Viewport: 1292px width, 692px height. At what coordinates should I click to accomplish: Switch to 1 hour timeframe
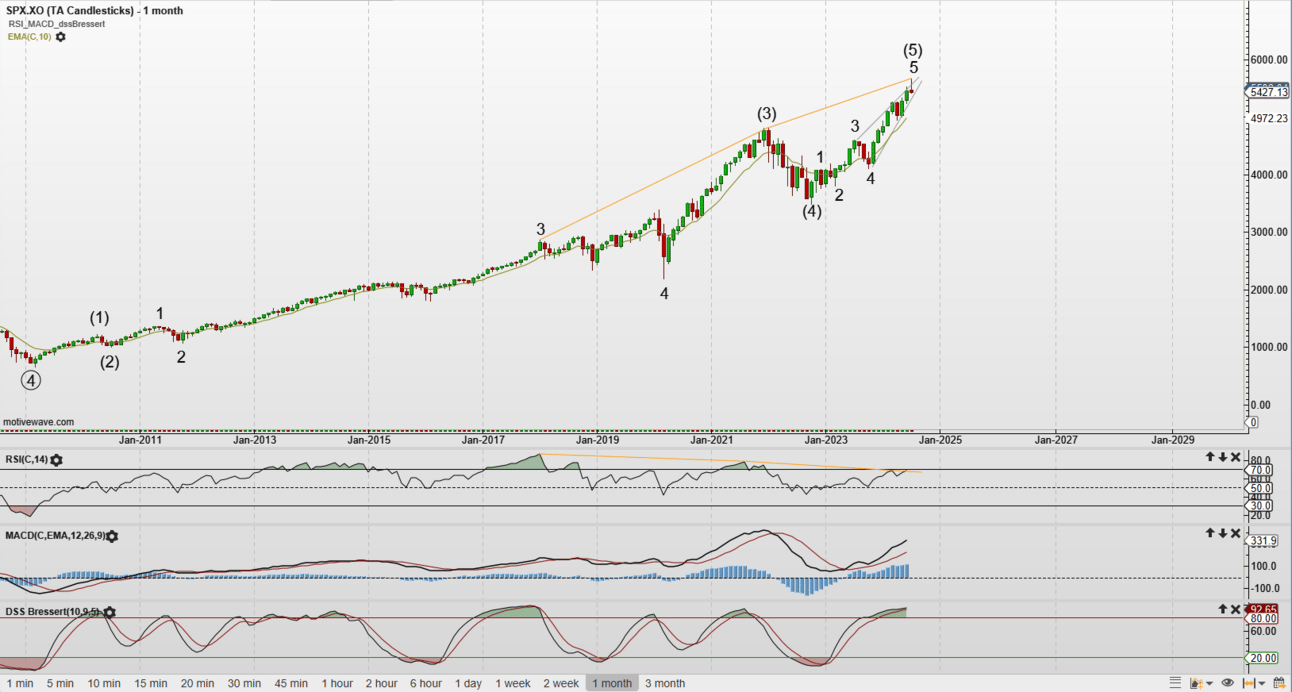[337, 683]
